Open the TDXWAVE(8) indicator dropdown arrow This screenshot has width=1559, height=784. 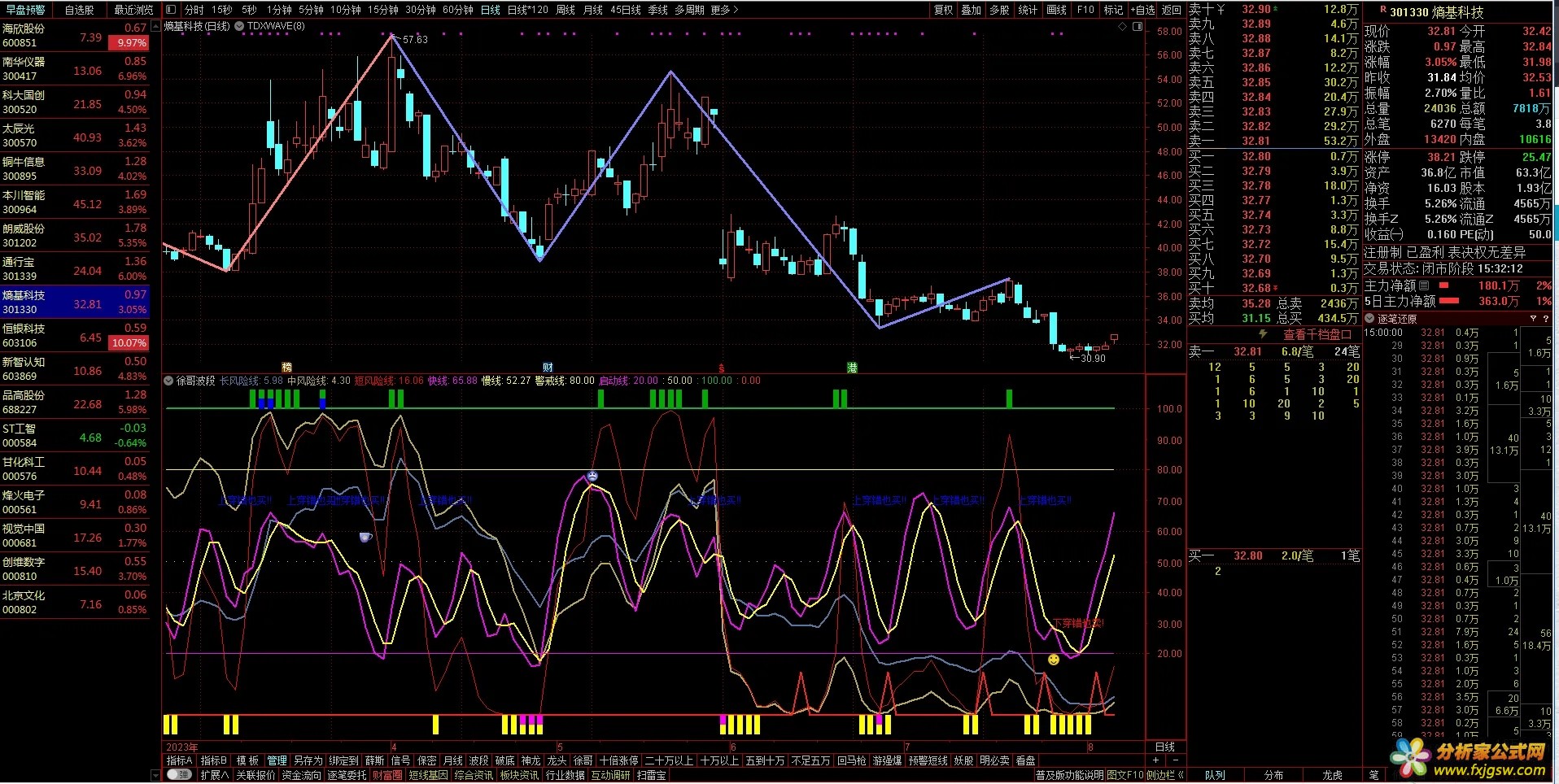(x=239, y=26)
